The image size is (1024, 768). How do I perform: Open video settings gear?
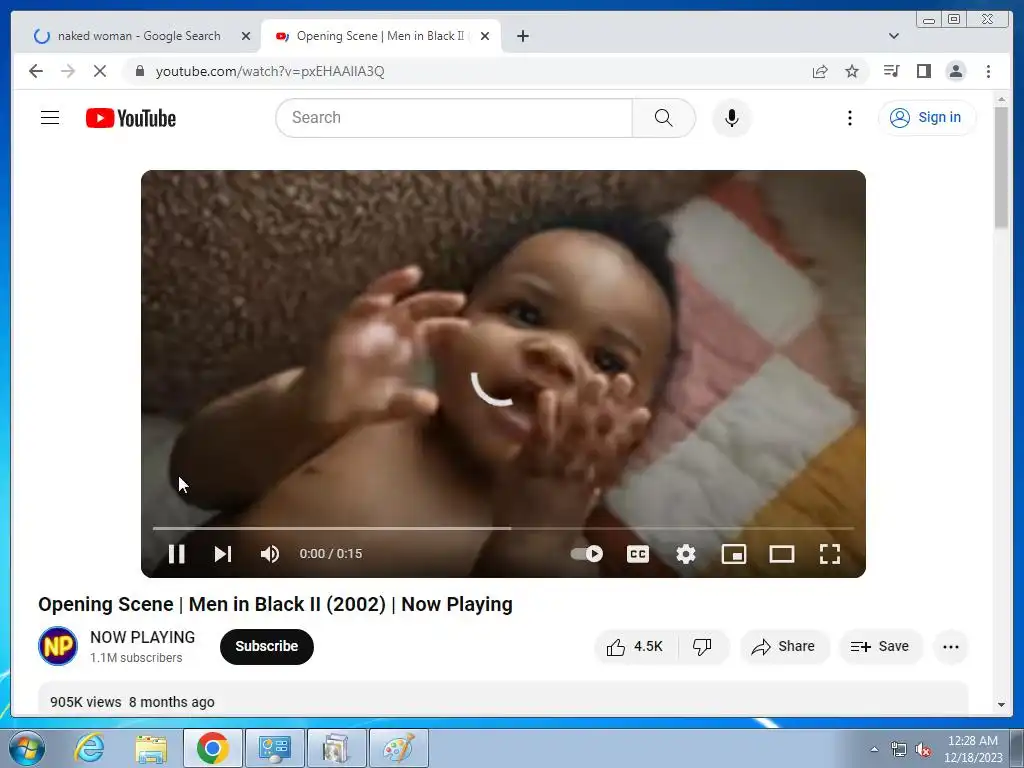tap(686, 554)
